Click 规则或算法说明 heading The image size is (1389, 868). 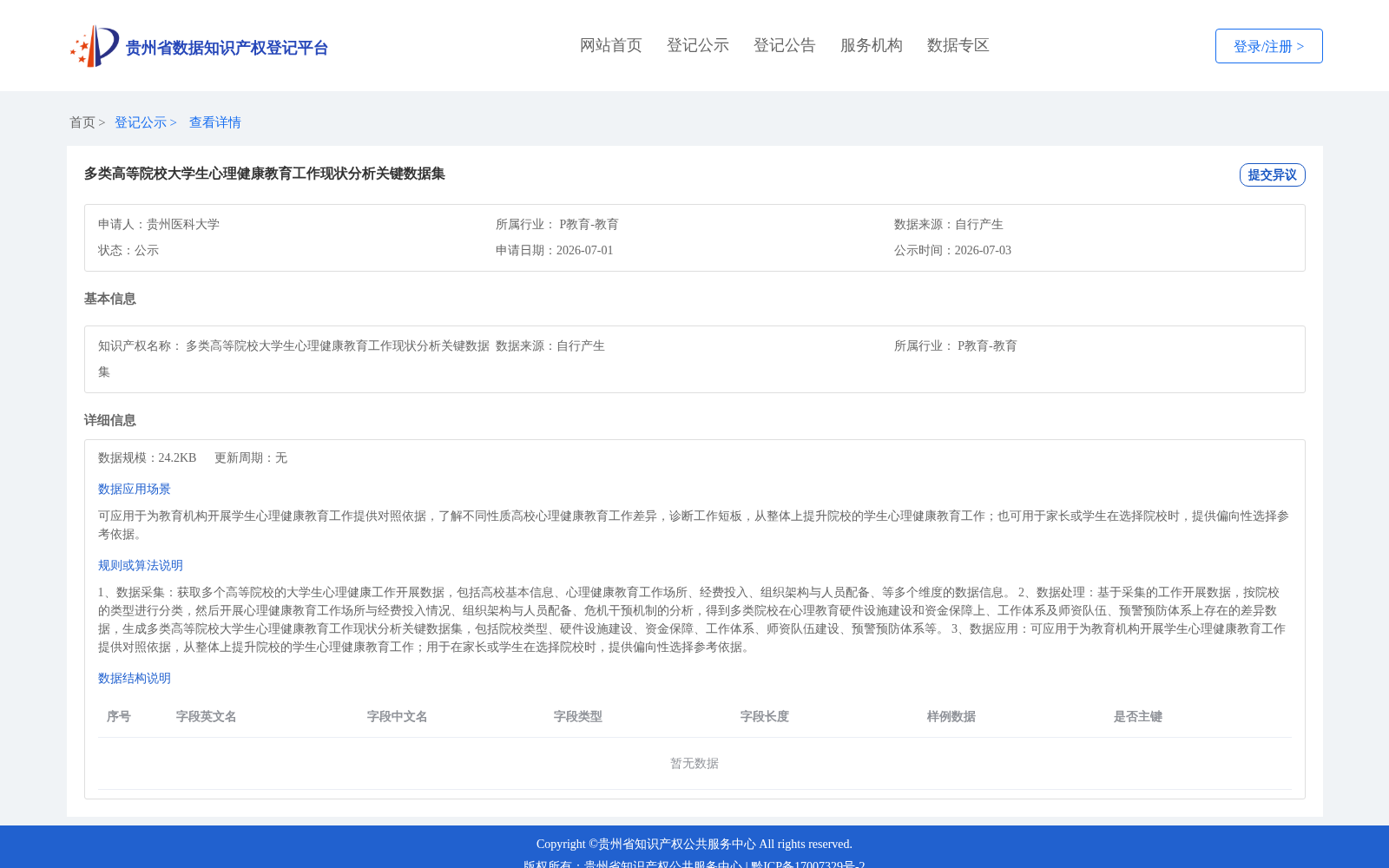[141, 565]
